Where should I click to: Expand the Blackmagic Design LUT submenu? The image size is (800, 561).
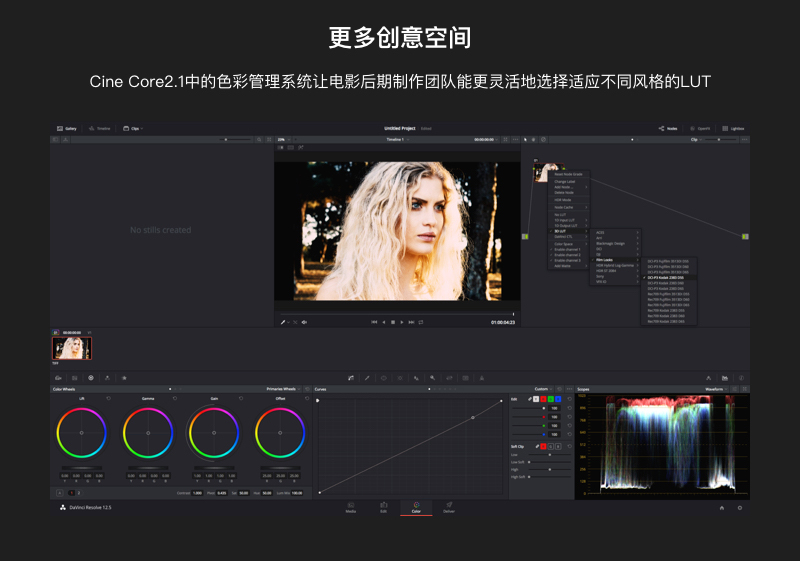pos(610,243)
